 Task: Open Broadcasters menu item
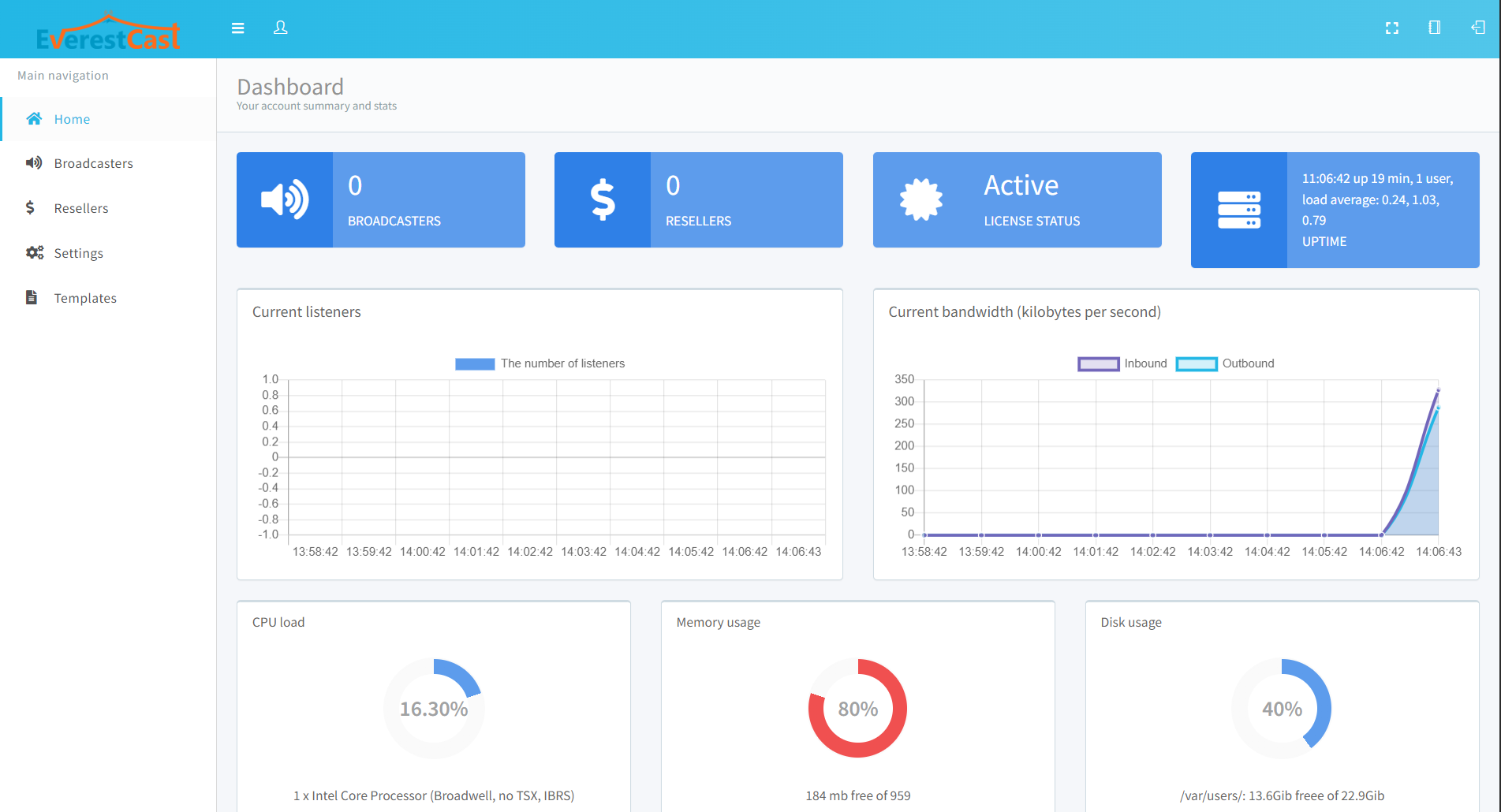click(109, 163)
